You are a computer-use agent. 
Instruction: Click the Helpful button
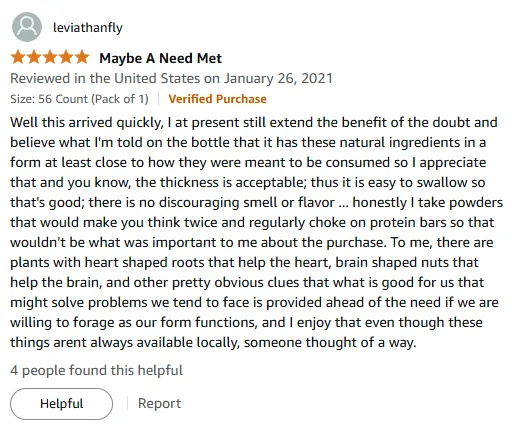click(61, 404)
